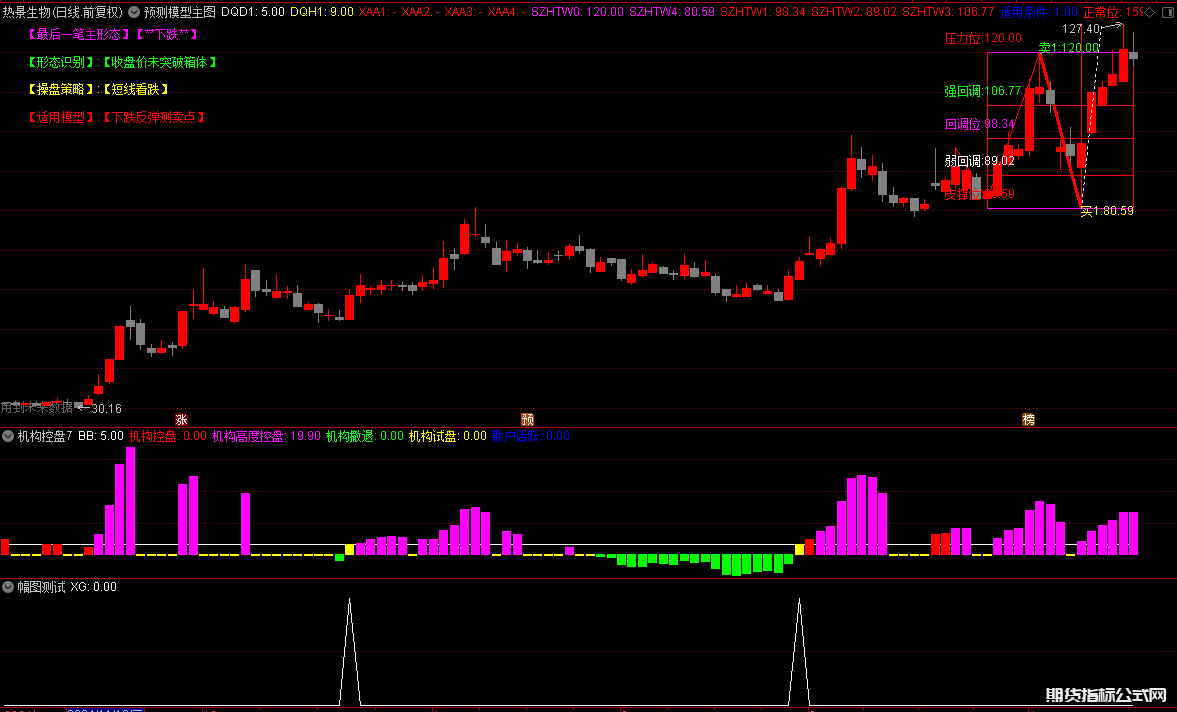Click the 预 marker below the chart

tap(528, 419)
